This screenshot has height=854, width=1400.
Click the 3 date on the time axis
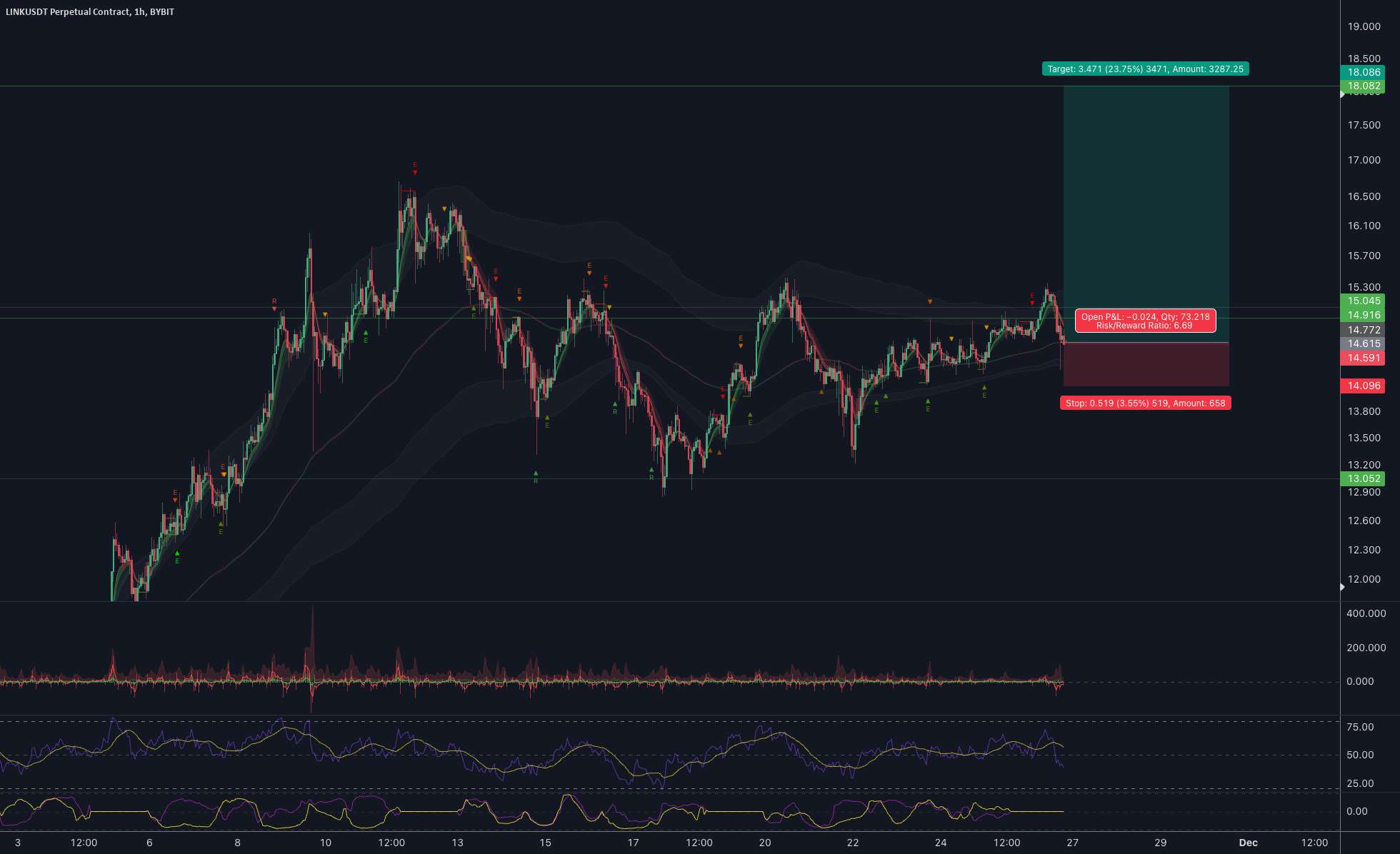click(x=18, y=843)
